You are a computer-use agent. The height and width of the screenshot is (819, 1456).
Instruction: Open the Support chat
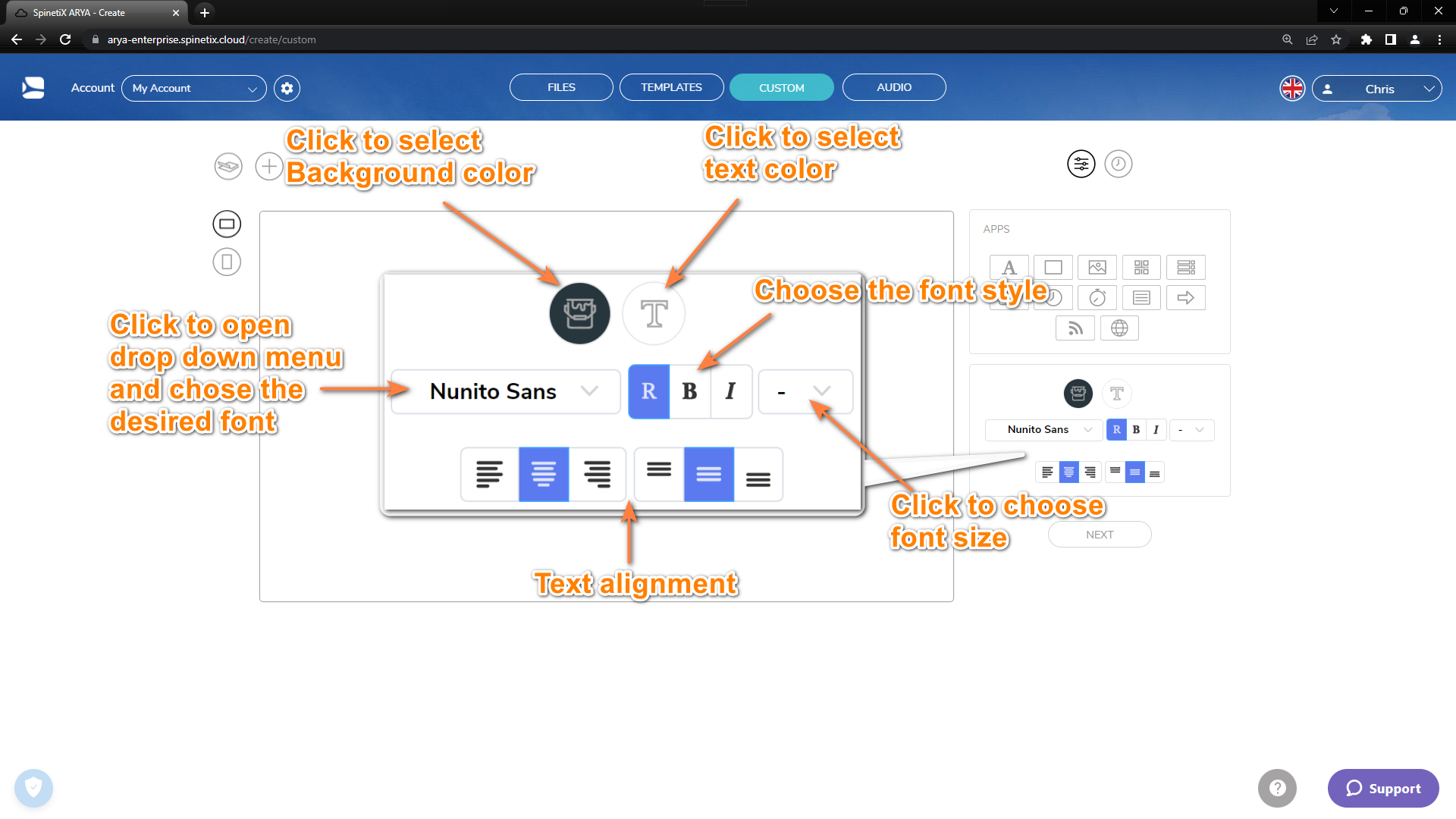(1382, 788)
